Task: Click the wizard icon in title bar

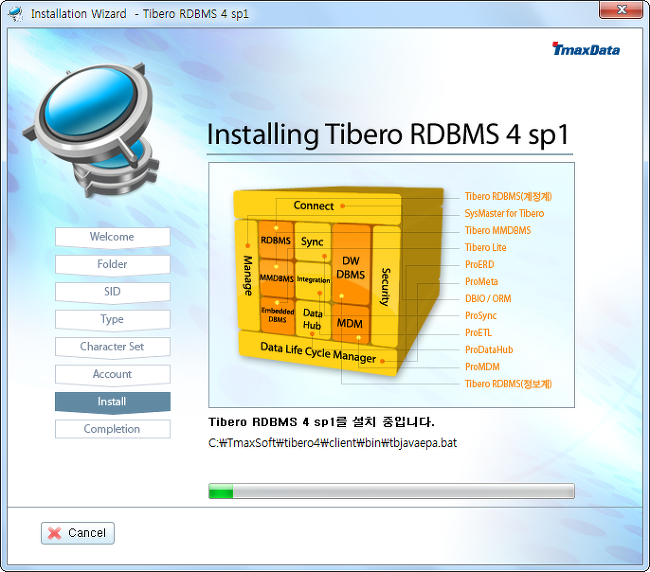Action: pos(17,13)
